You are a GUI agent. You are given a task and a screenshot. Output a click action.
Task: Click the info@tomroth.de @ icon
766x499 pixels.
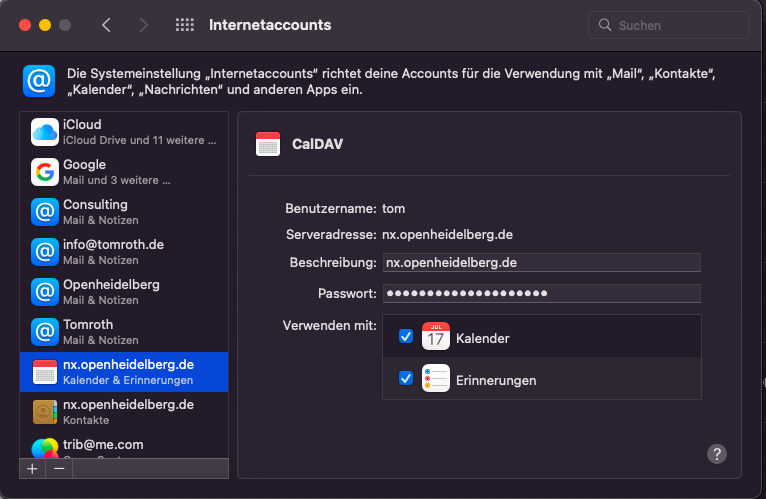[45, 252]
